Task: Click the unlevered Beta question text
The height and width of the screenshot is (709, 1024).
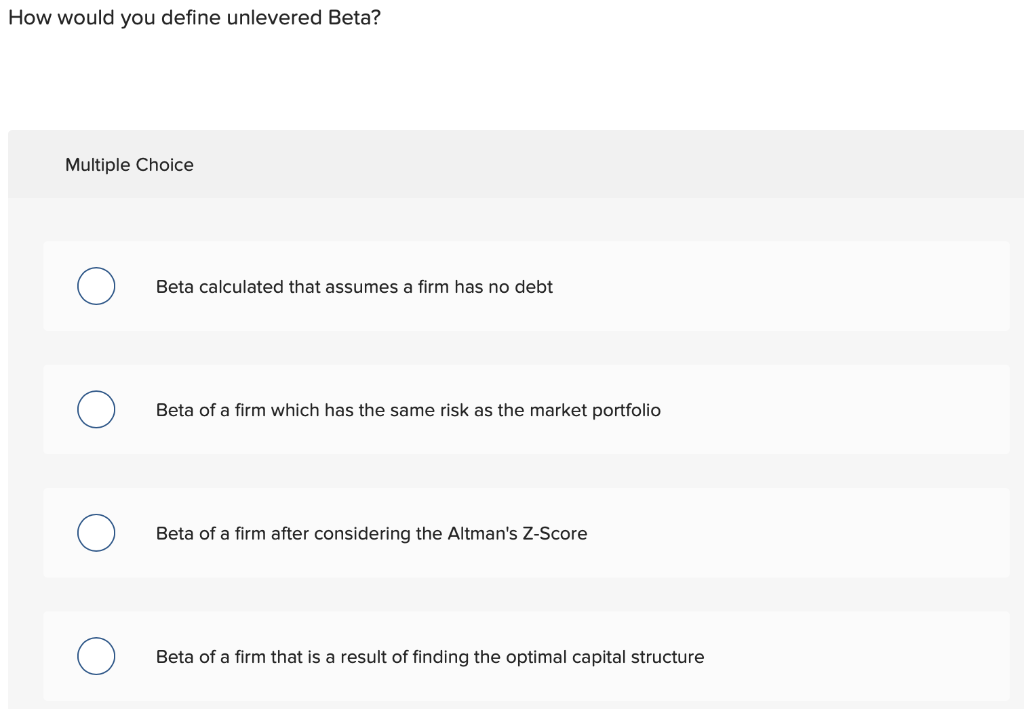Action: tap(195, 17)
